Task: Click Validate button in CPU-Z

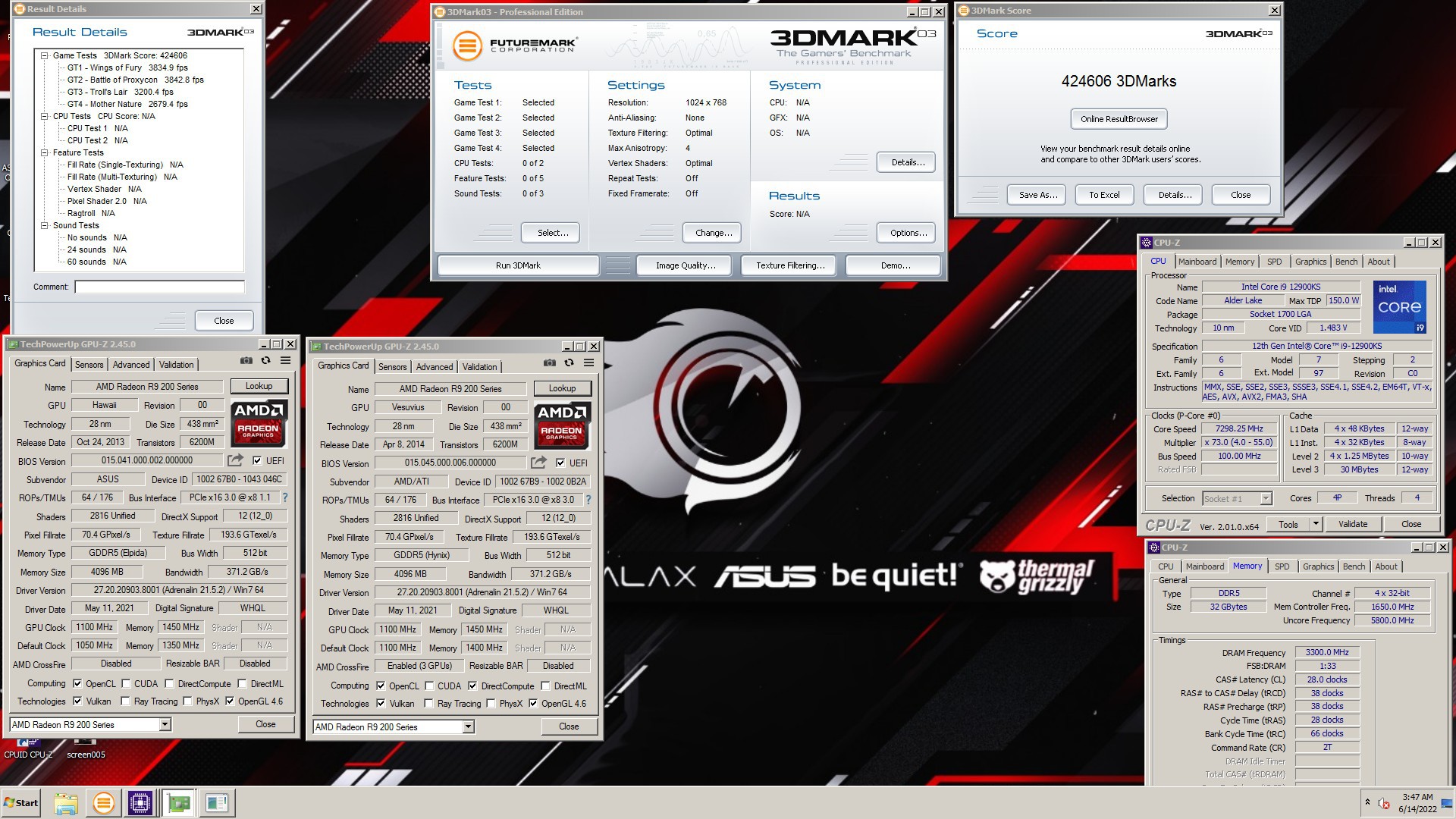Action: click(x=1352, y=524)
